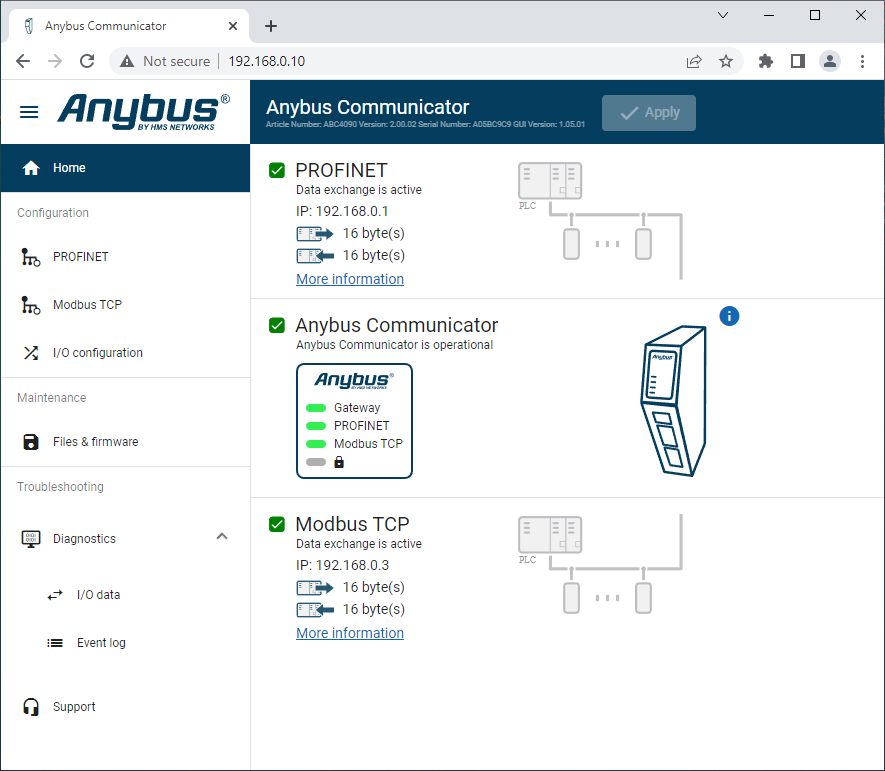This screenshot has height=771, width=885.
Task: Open the Event log menu item
Action: tap(100, 643)
